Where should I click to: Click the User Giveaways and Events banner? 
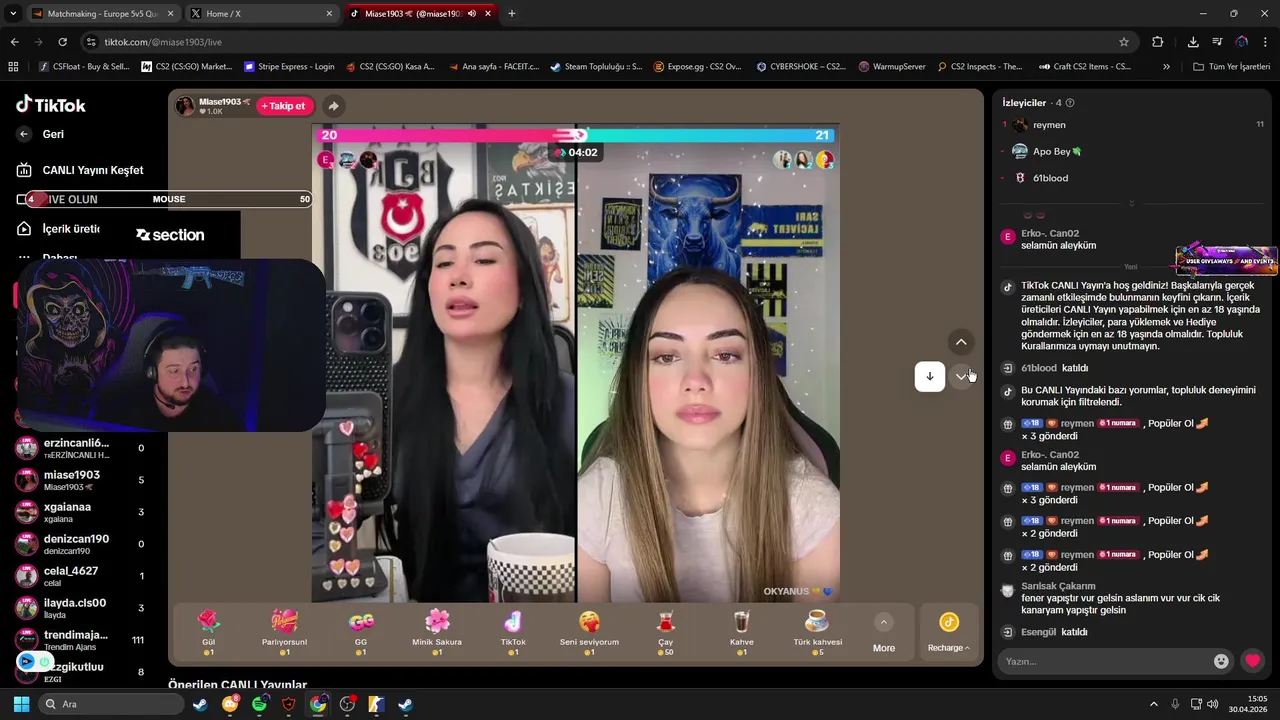[x=1227, y=259]
